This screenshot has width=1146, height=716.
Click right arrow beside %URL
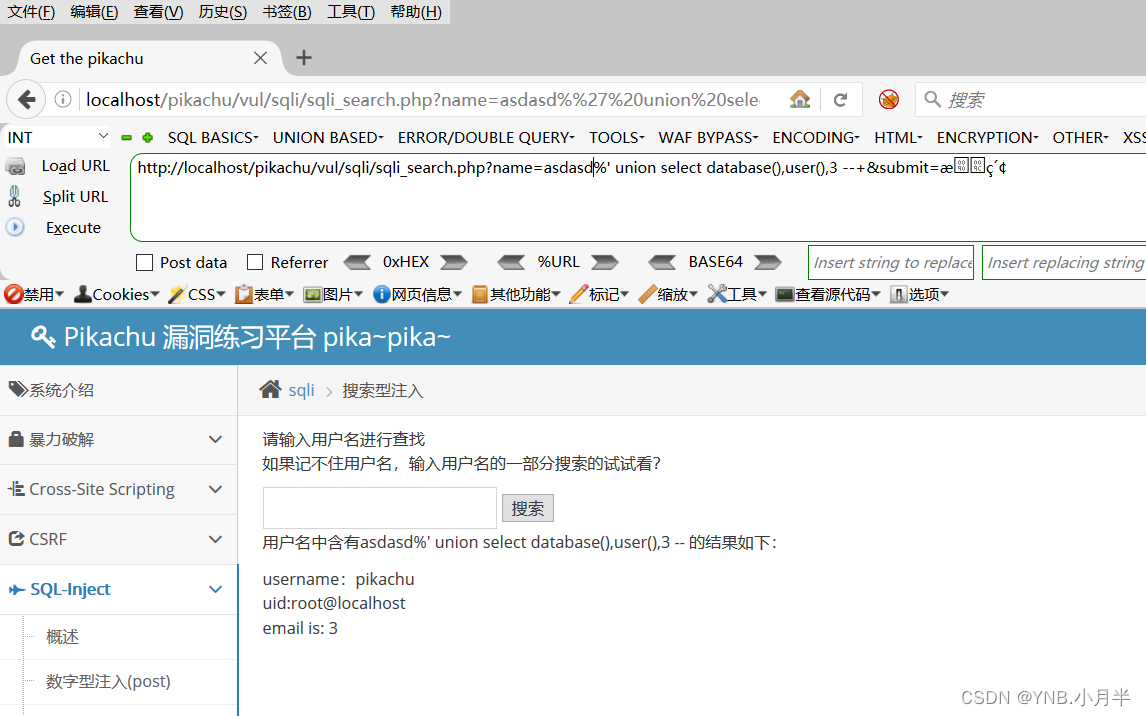604,262
